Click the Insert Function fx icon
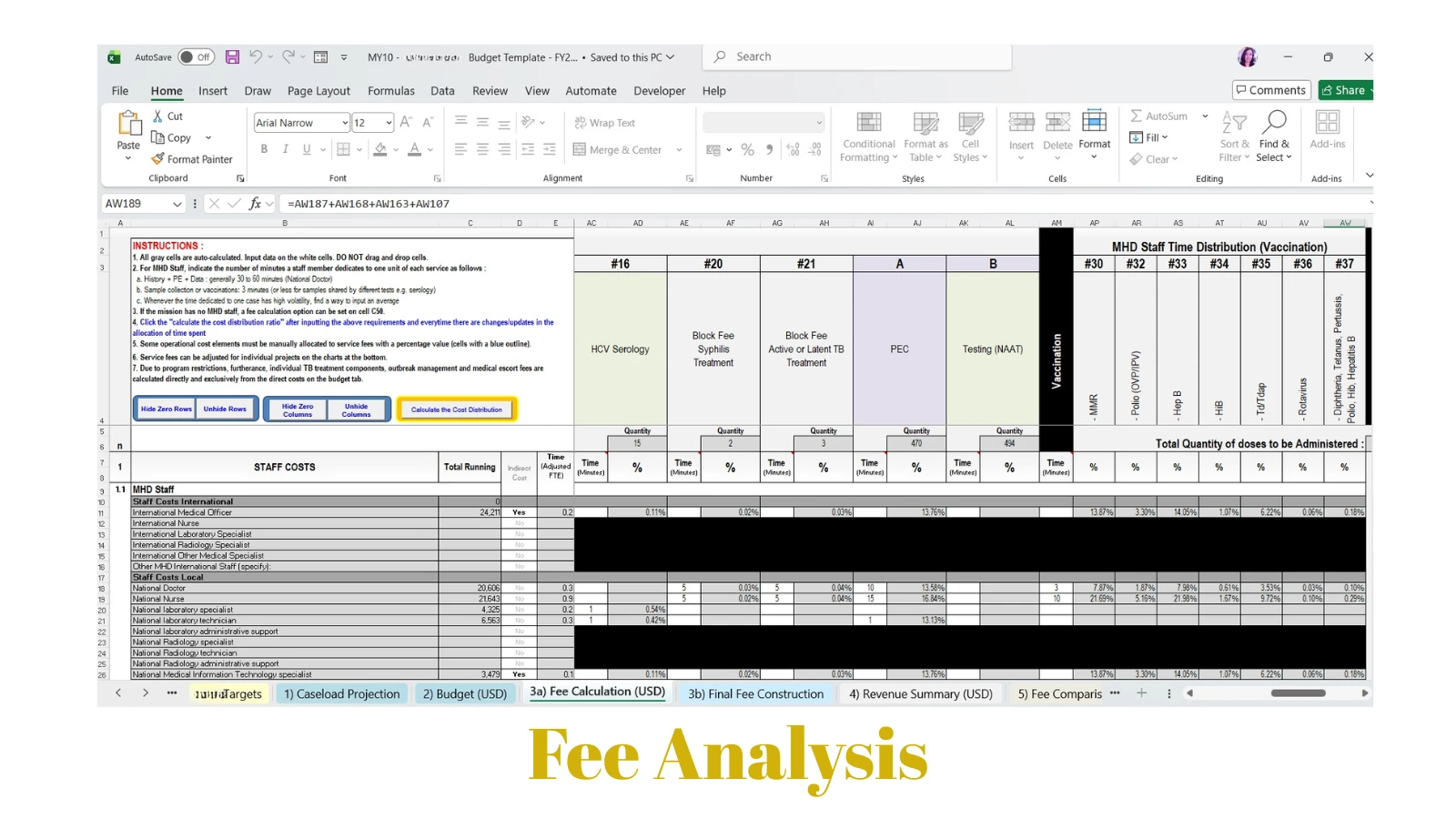Screen dimensions: 1456x819 (x=256, y=204)
